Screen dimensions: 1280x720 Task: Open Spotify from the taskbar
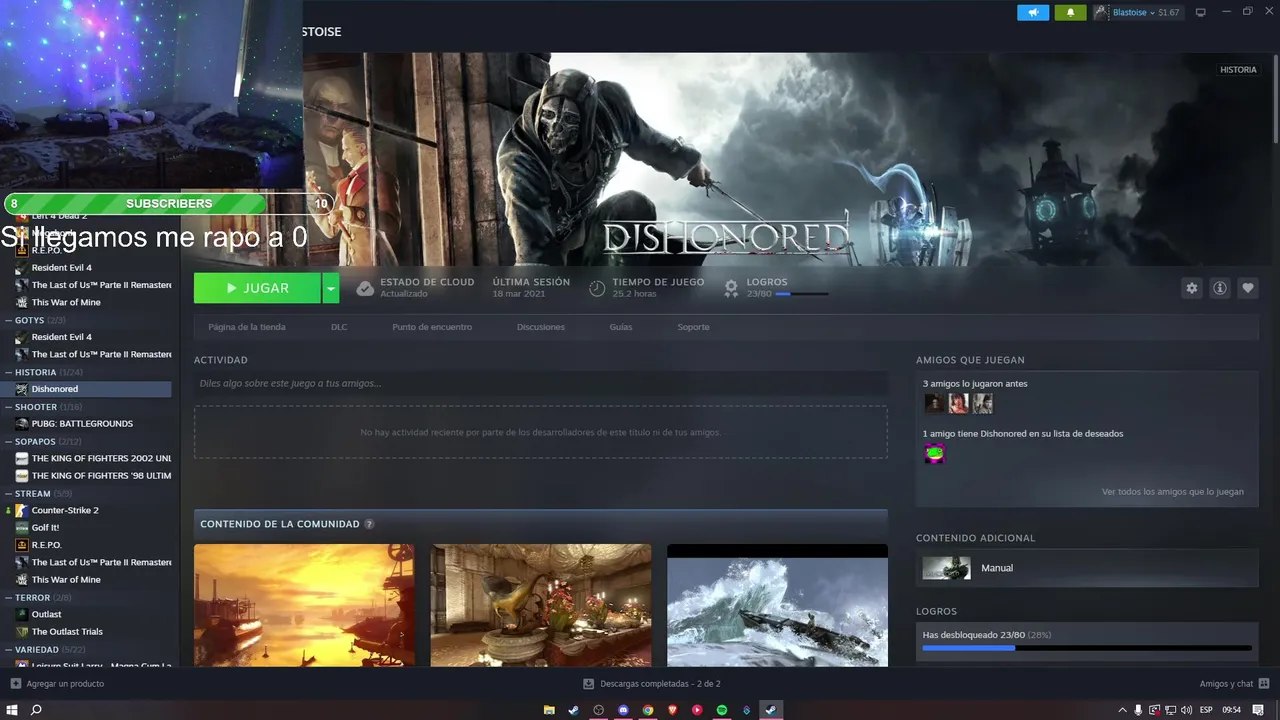[x=722, y=710]
